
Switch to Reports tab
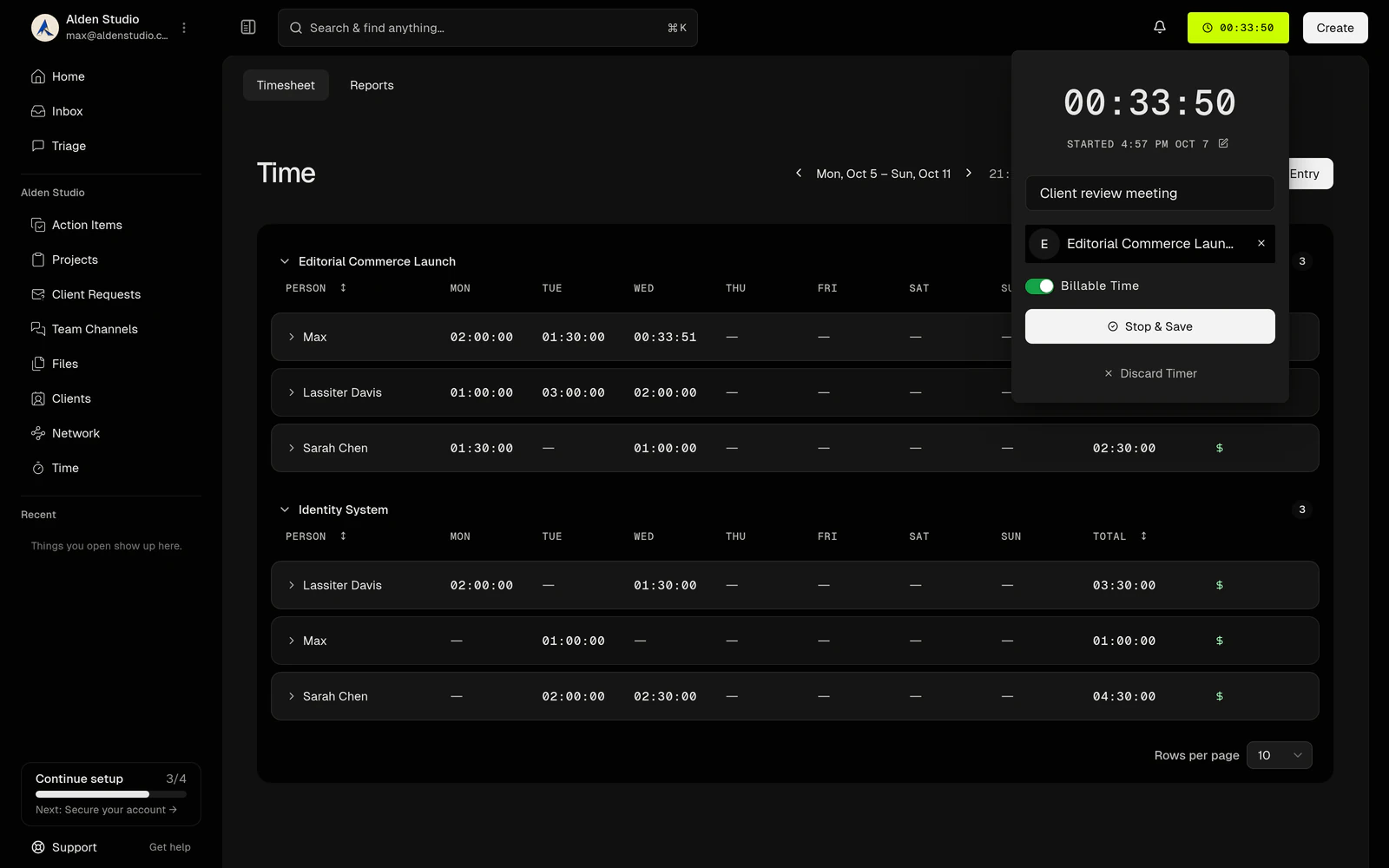click(x=372, y=85)
